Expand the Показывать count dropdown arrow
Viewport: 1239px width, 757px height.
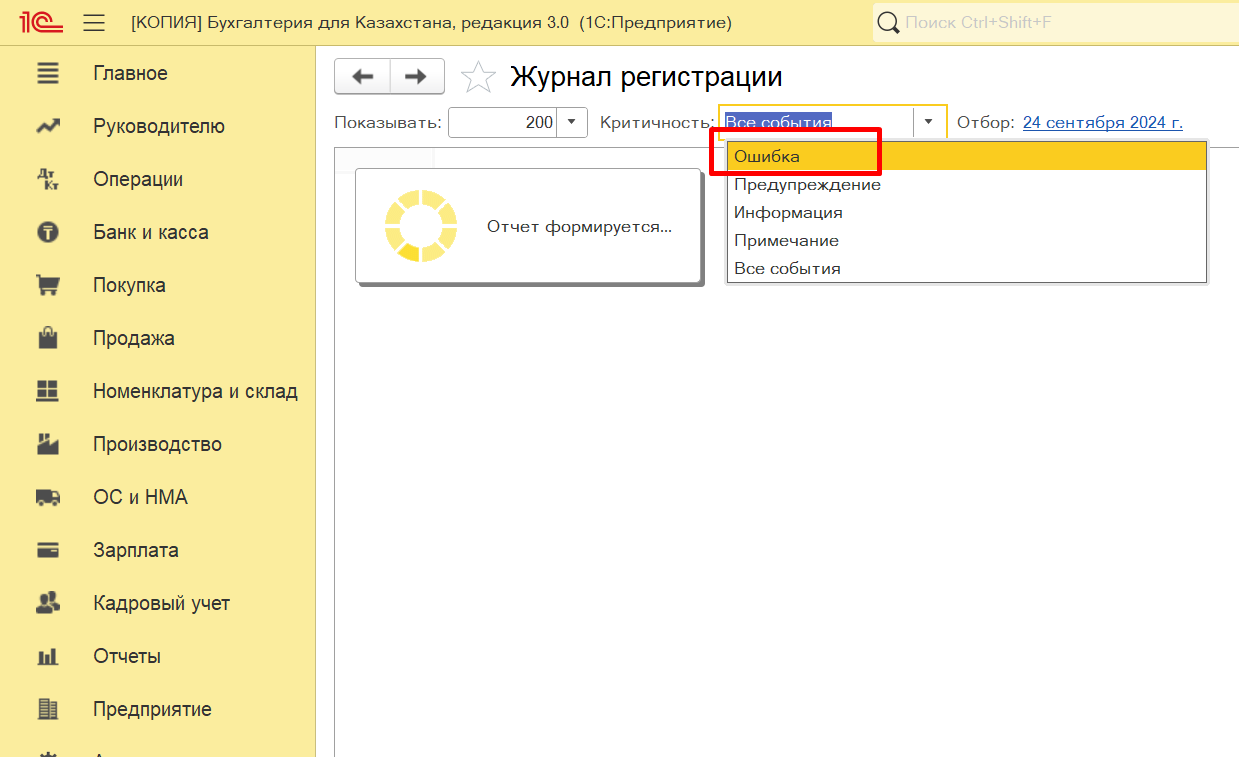tap(571, 122)
